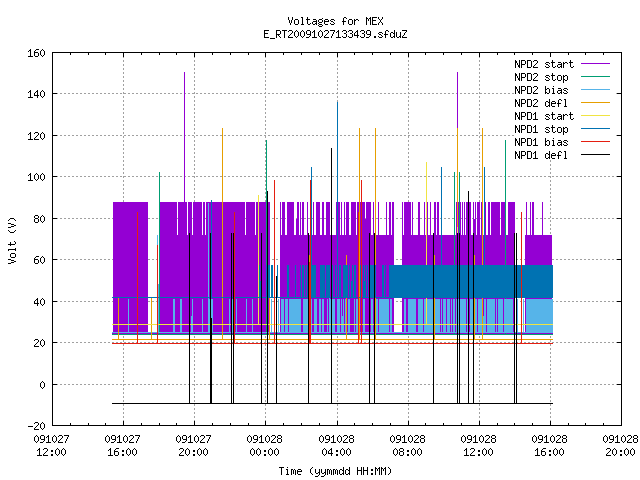Click the dark blue NPD1 stop legend line
The width and height of the screenshot is (640, 480).
595,129
